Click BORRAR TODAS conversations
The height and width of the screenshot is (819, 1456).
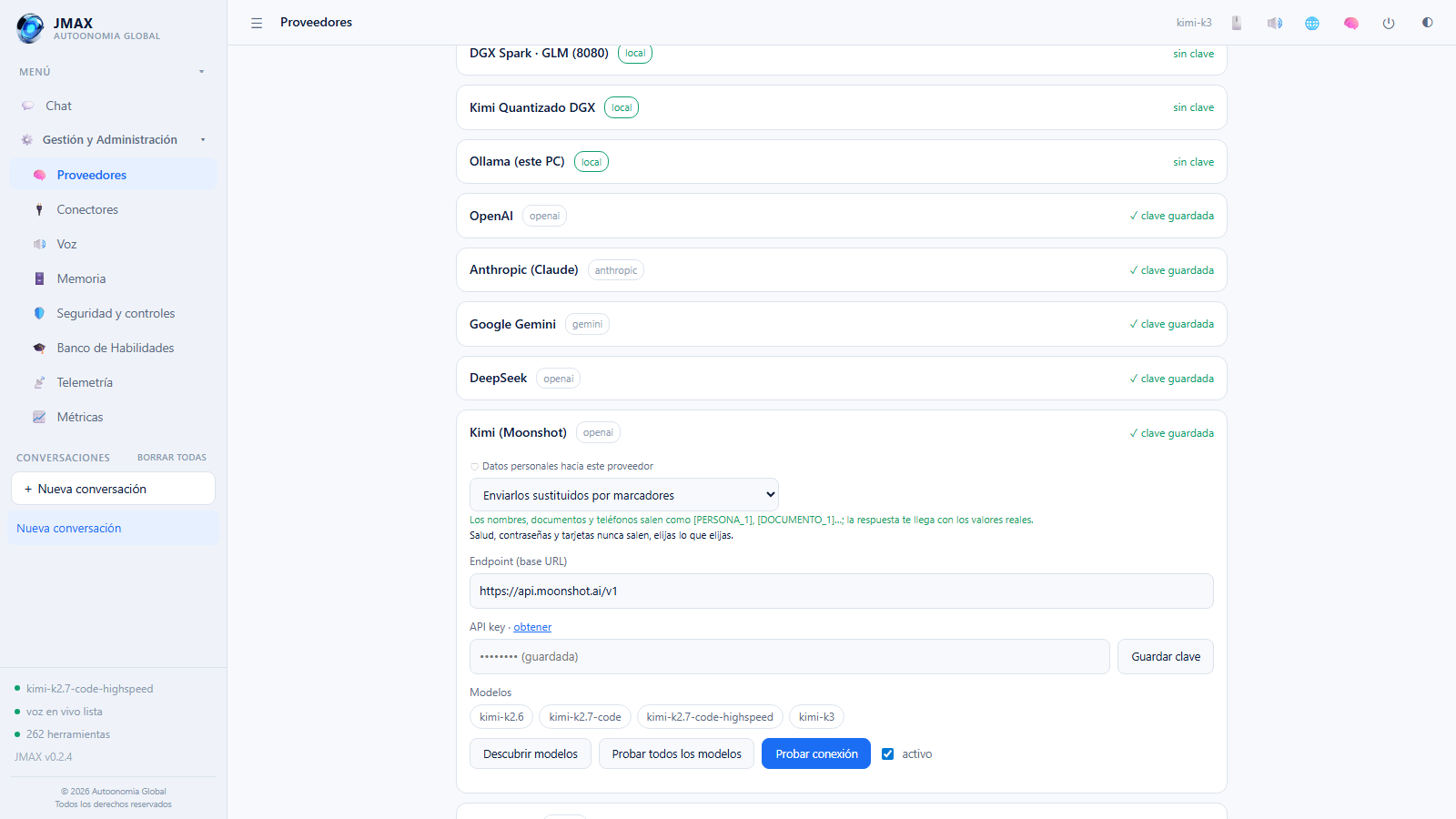tap(172, 458)
